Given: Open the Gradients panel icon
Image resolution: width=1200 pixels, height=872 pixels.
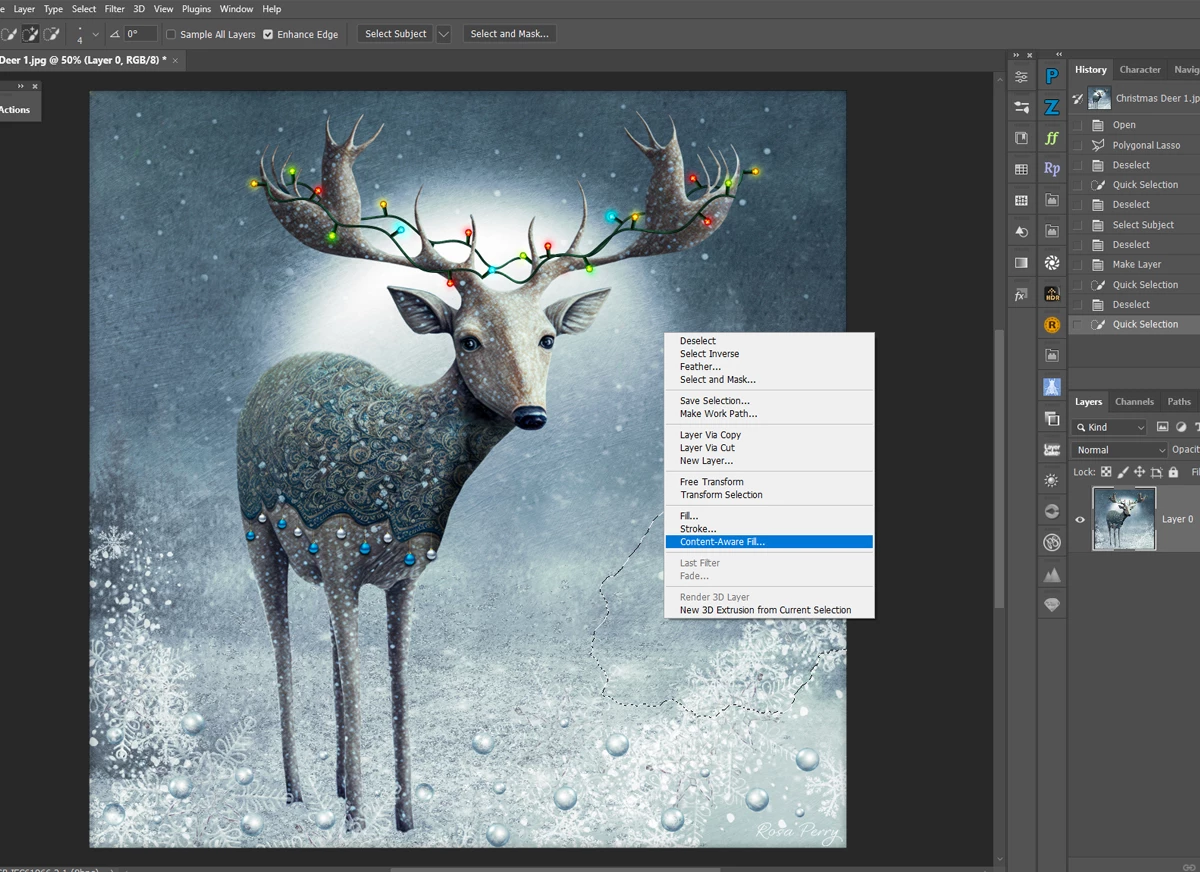Looking at the screenshot, I should coord(1021,263).
